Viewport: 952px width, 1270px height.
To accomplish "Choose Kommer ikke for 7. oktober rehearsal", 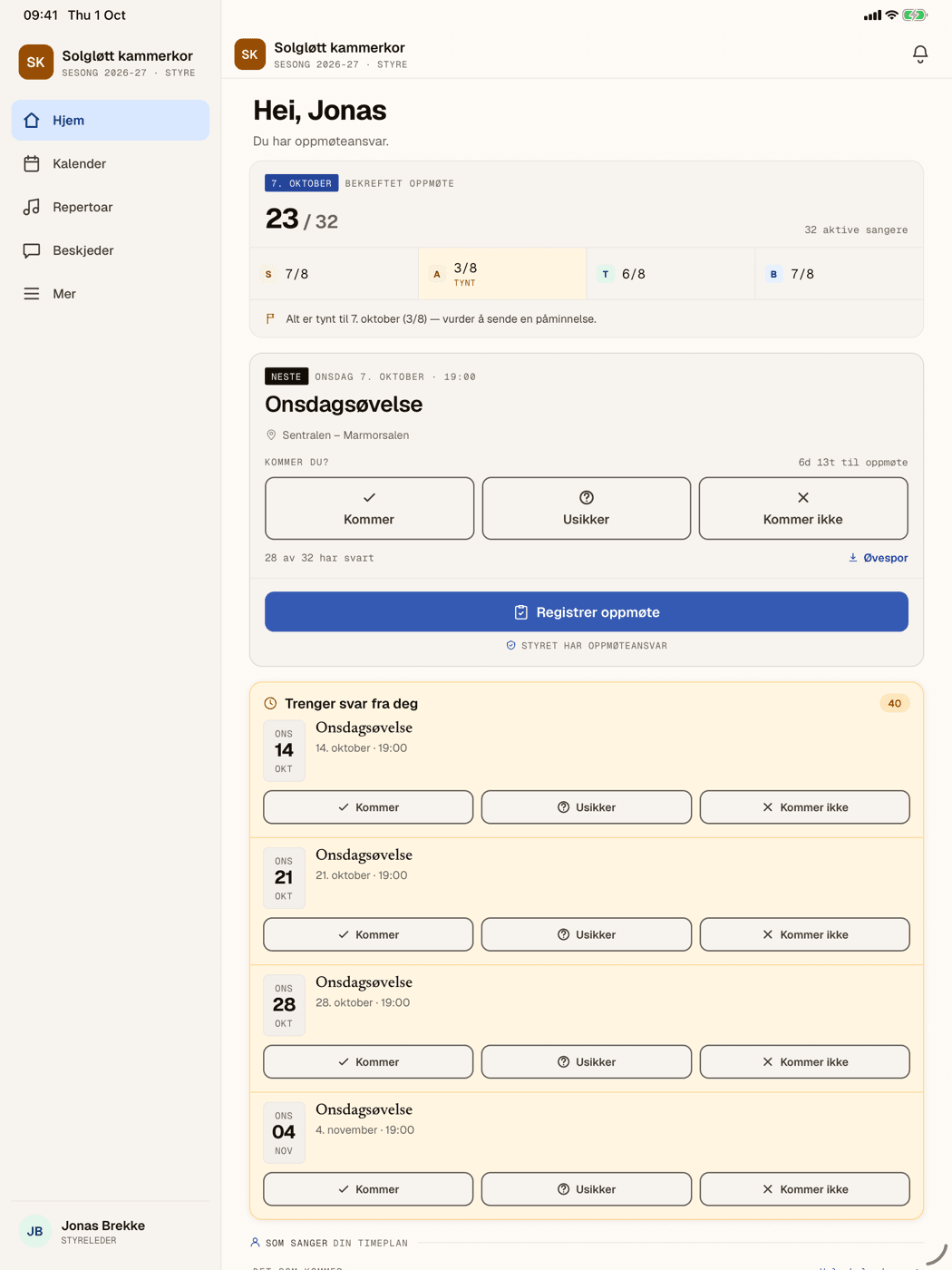I will click(x=803, y=508).
